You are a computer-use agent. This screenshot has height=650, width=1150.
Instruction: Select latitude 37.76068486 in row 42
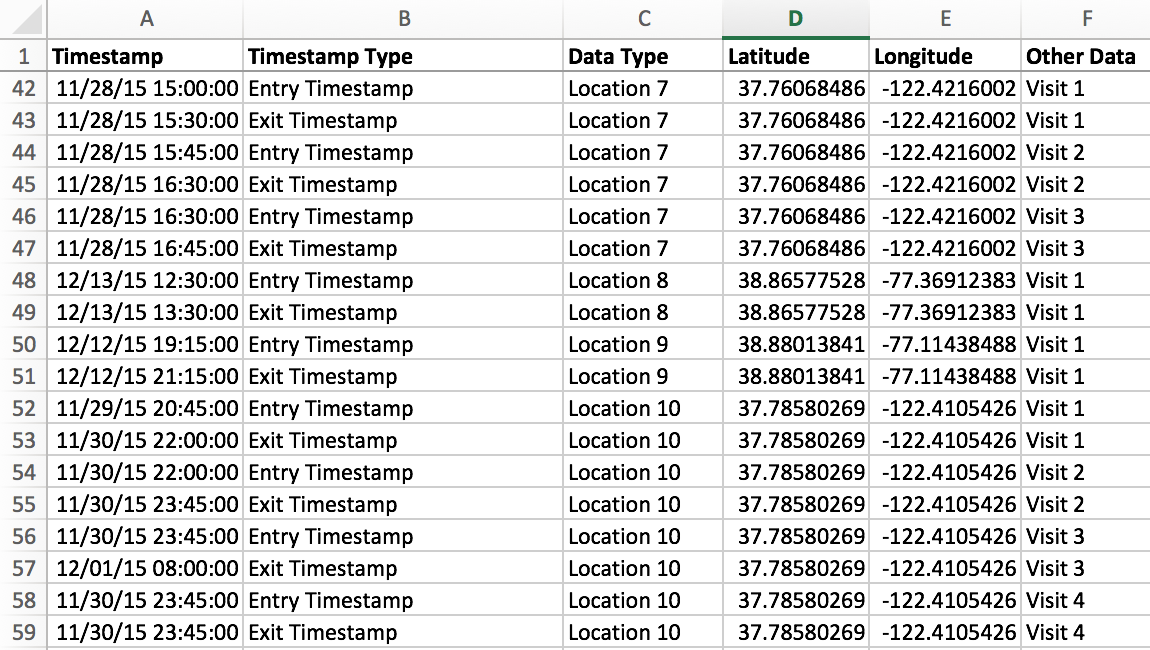796,88
